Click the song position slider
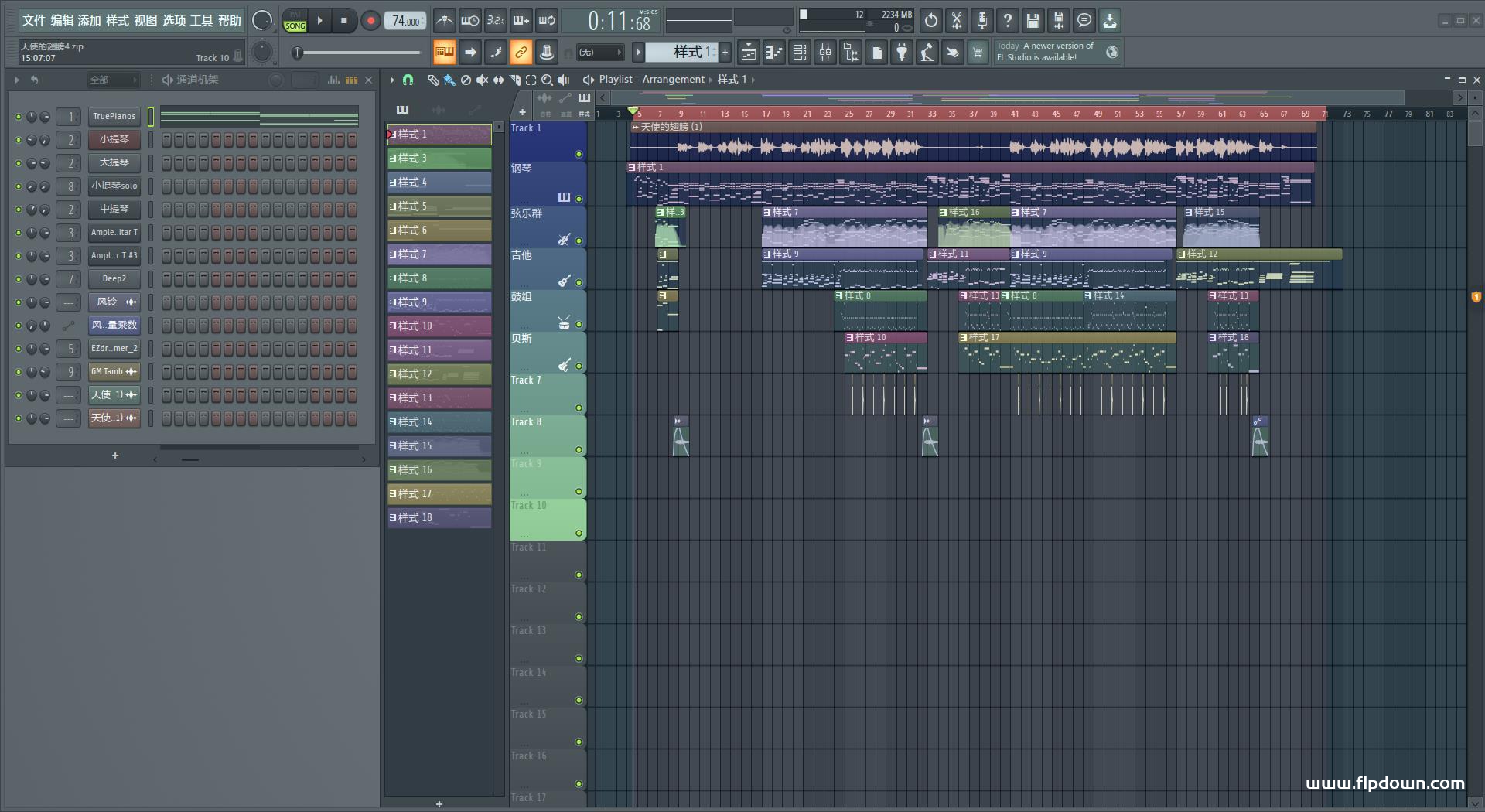Screen dimensions: 1485x812 point(357,53)
